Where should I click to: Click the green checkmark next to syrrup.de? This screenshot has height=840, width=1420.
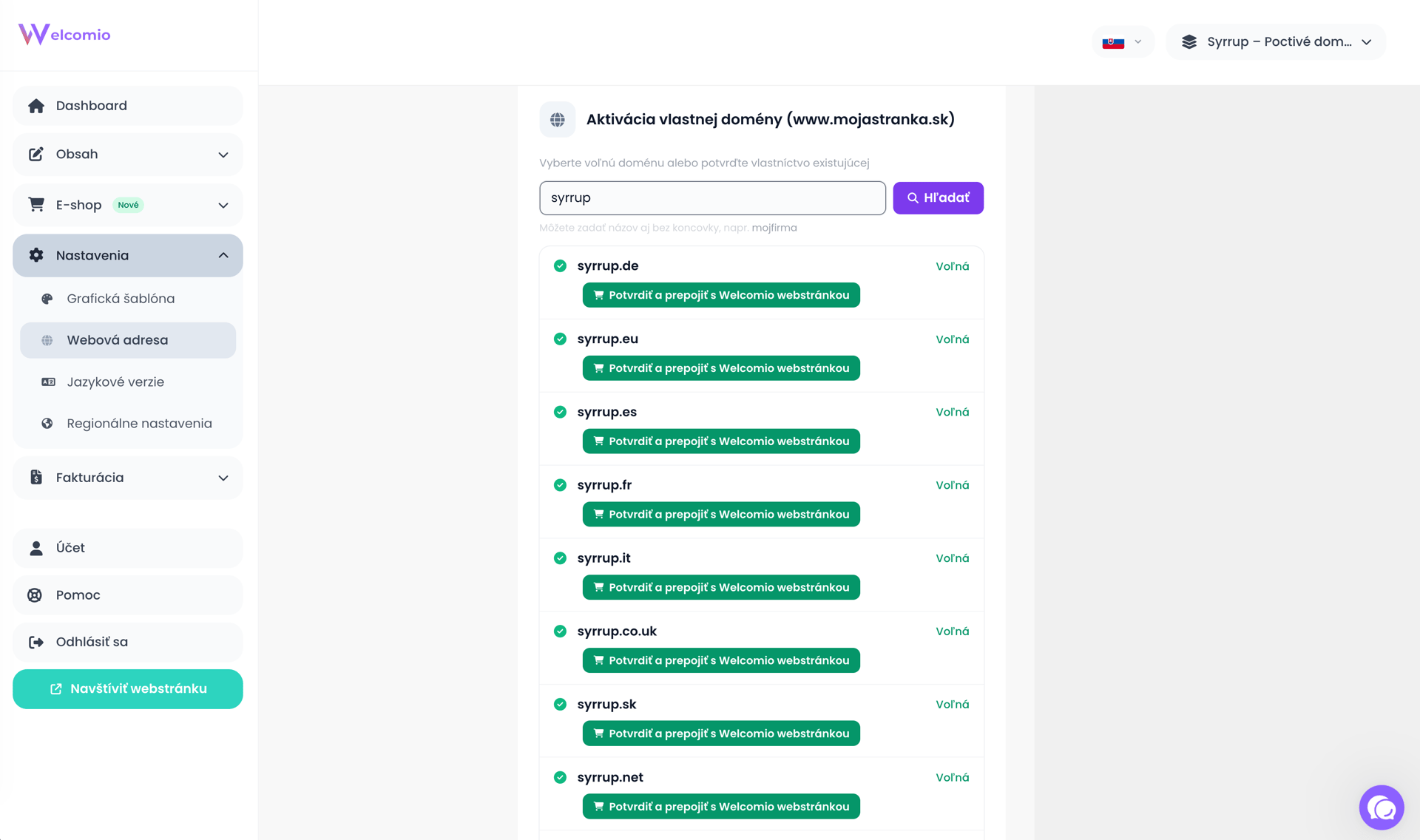[560, 266]
